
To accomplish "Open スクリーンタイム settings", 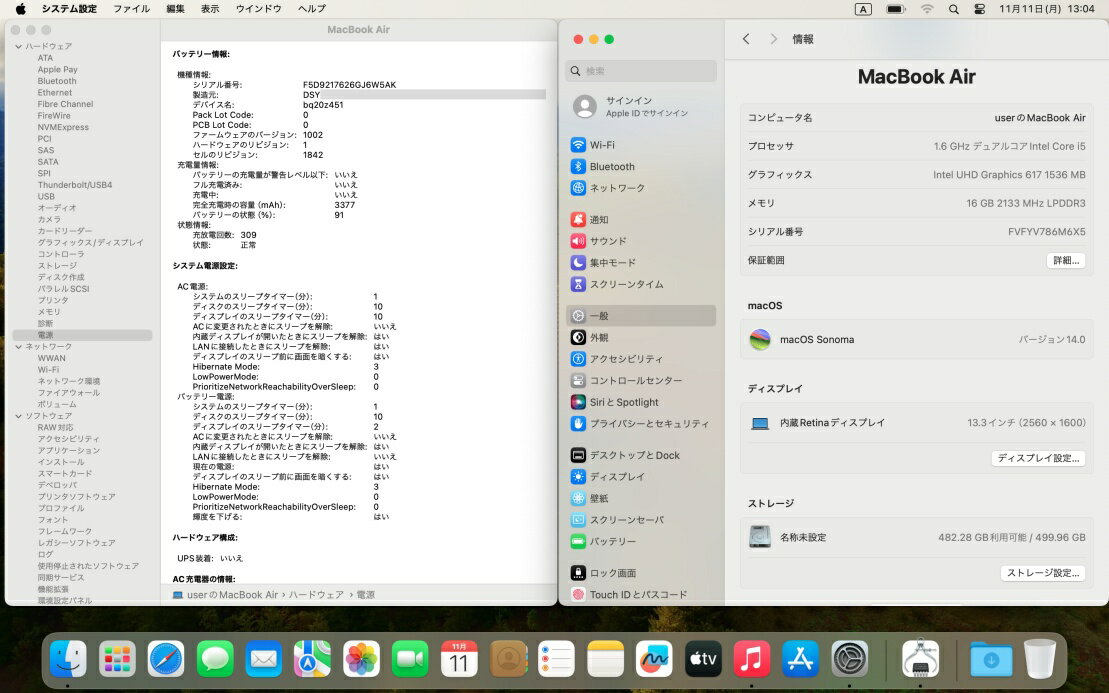I will click(626, 284).
